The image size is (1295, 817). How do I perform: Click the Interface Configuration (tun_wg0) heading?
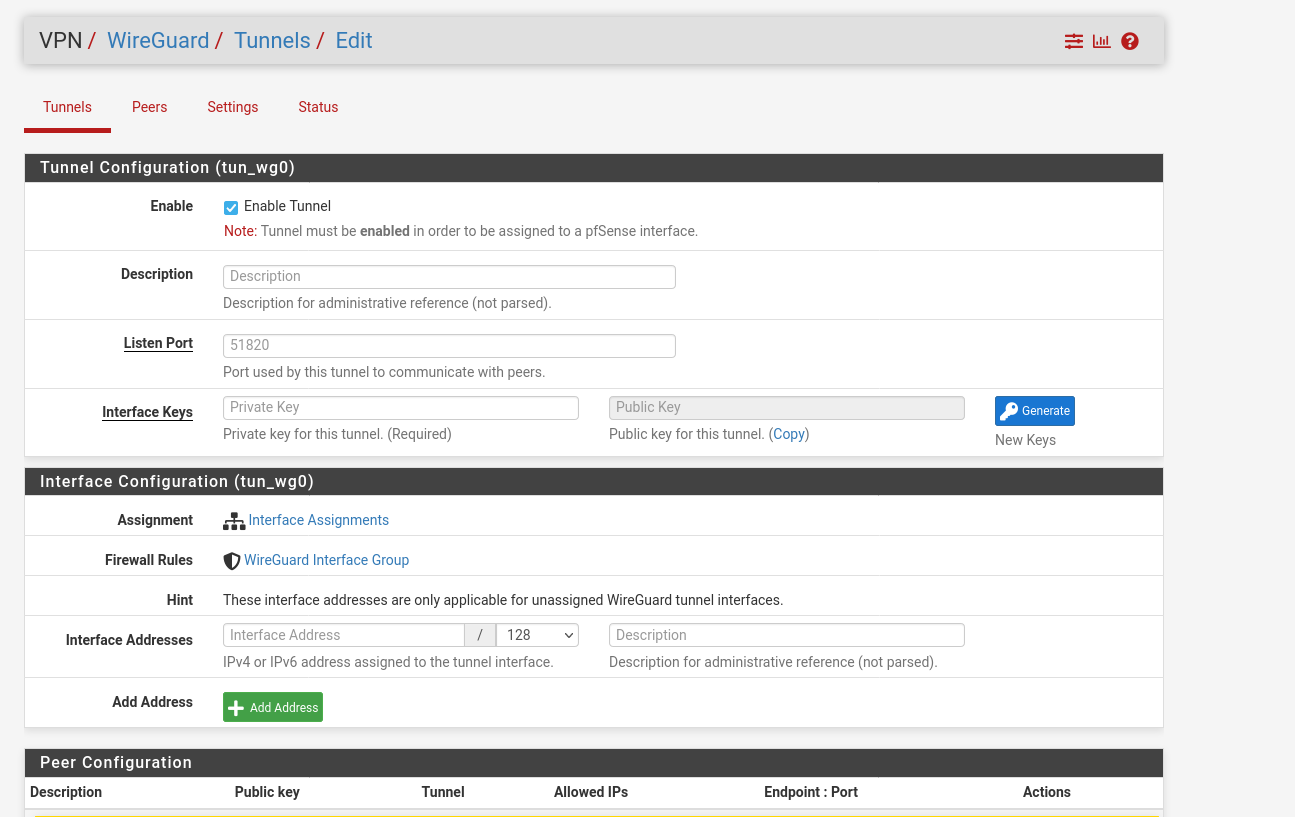(177, 482)
